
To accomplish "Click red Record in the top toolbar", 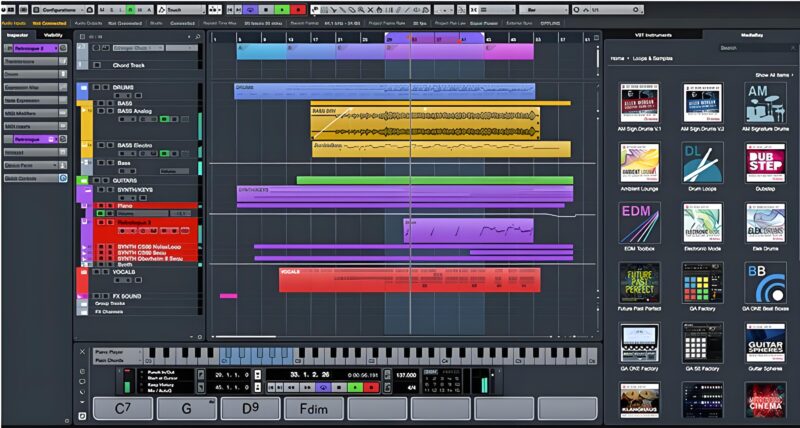I will [x=298, y=10].
